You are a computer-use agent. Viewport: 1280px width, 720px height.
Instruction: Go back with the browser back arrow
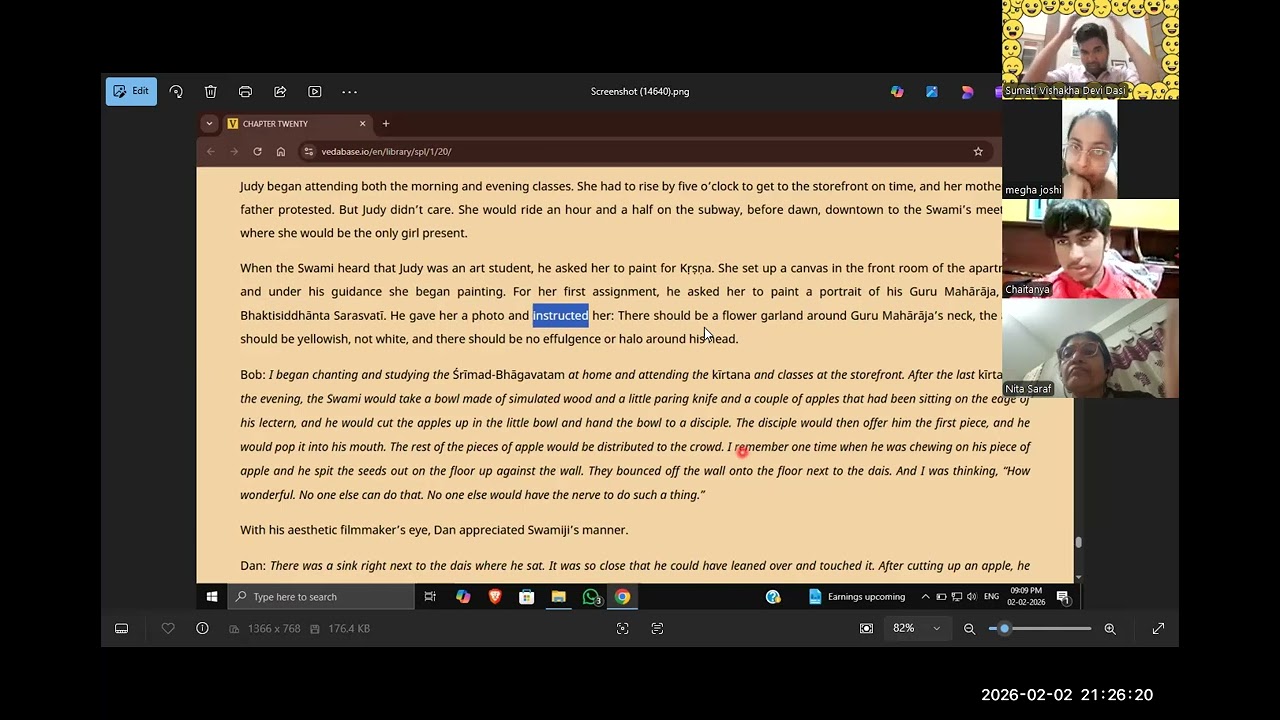pyautogui.click(x=210, y=152)
